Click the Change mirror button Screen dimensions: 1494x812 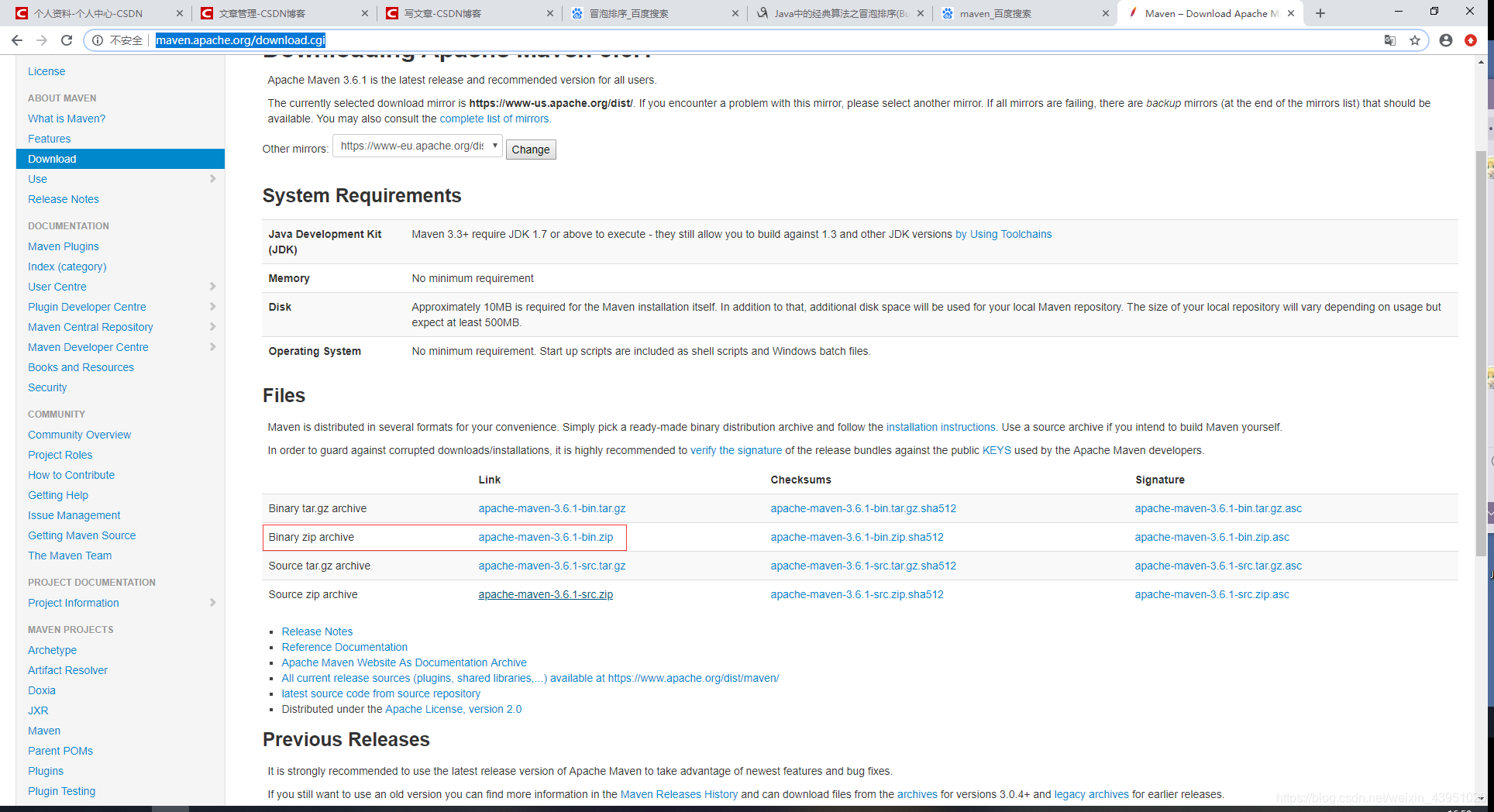[531, 150]
